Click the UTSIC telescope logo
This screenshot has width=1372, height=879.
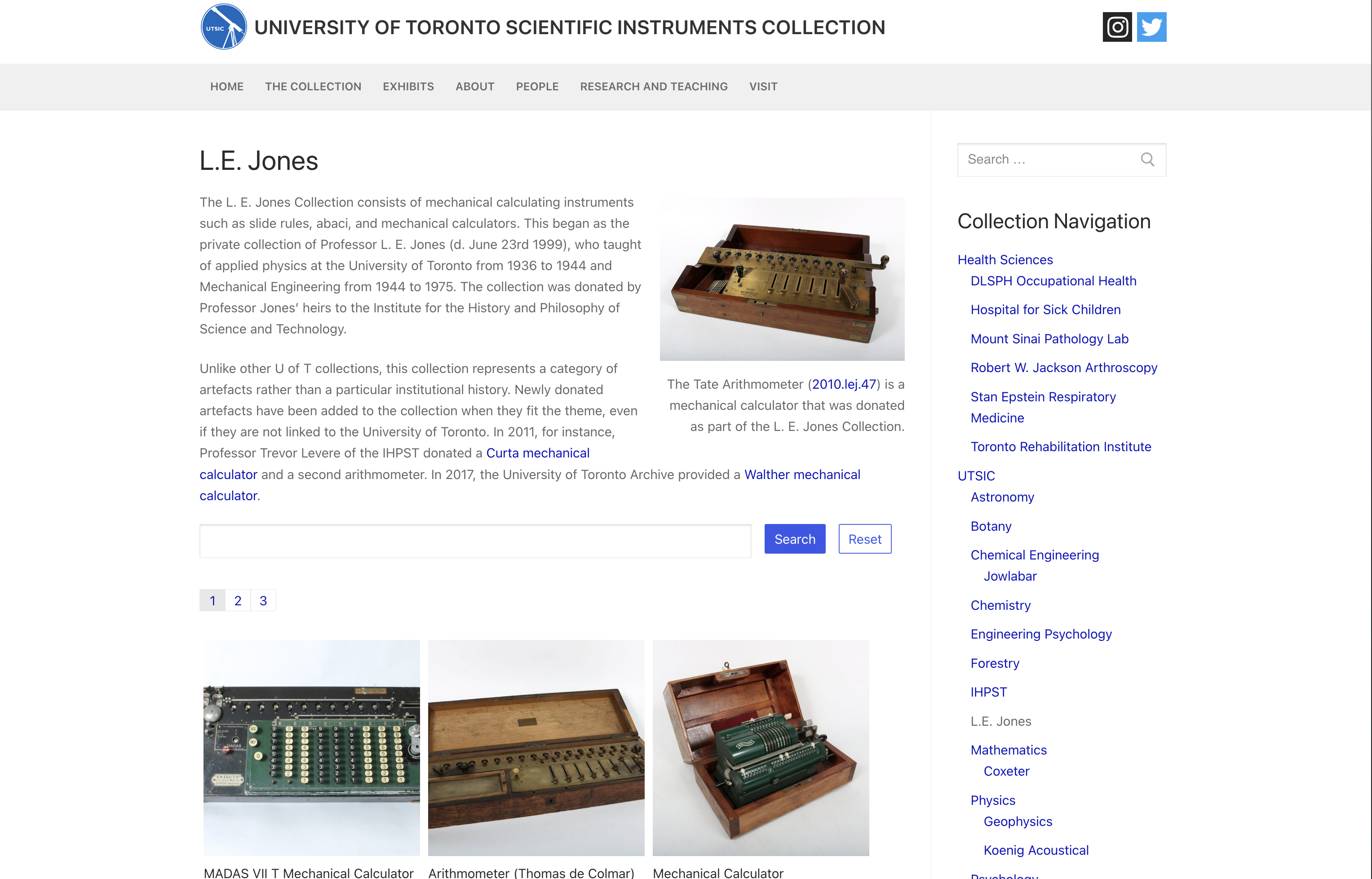point(224,27)
